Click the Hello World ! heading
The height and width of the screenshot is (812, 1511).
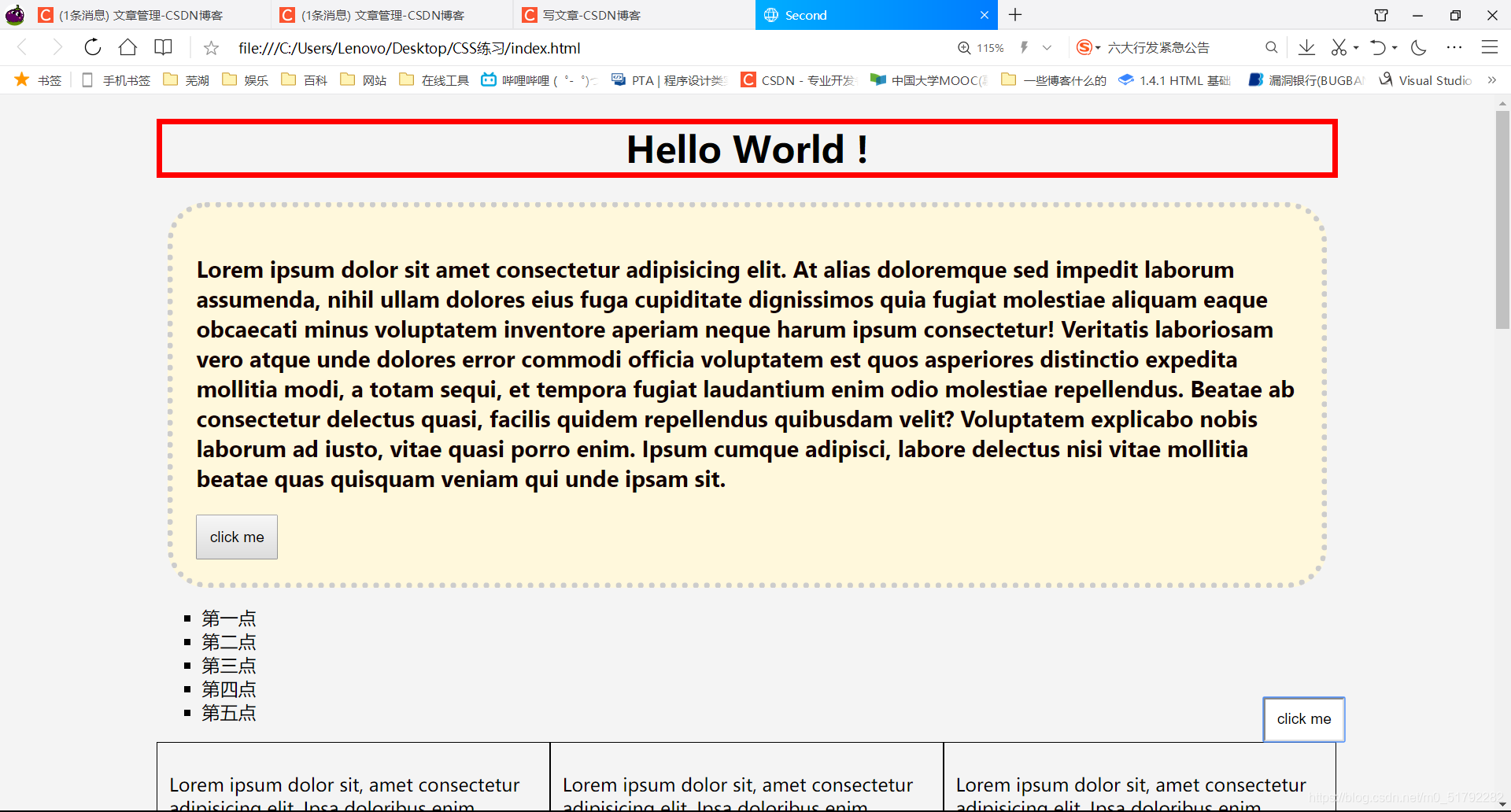[747, 149]
